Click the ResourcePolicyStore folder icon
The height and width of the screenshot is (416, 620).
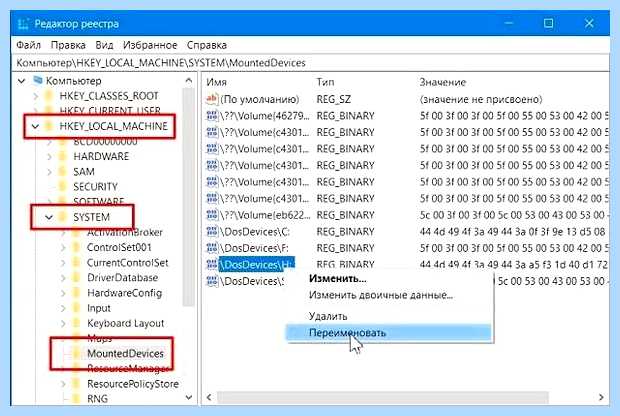(x=76, y=384)
